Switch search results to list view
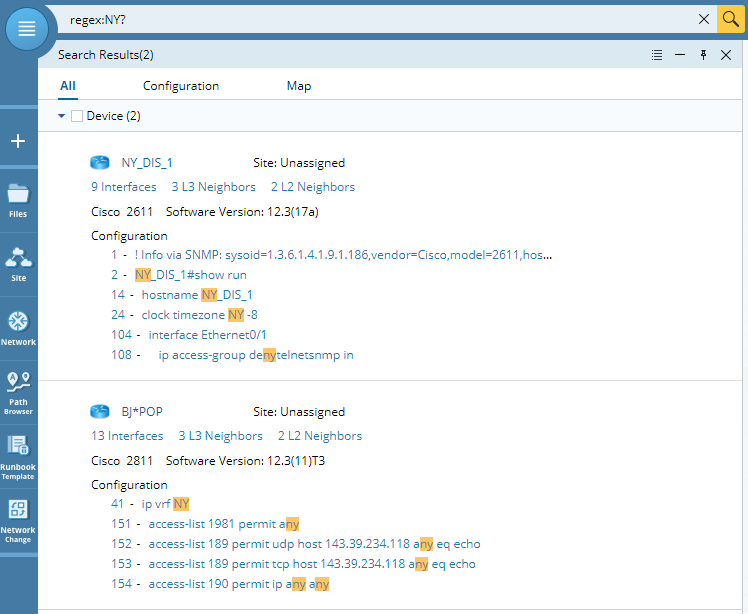Image resolution: width=748 pixels, height=614 pixels. [657, 55]
